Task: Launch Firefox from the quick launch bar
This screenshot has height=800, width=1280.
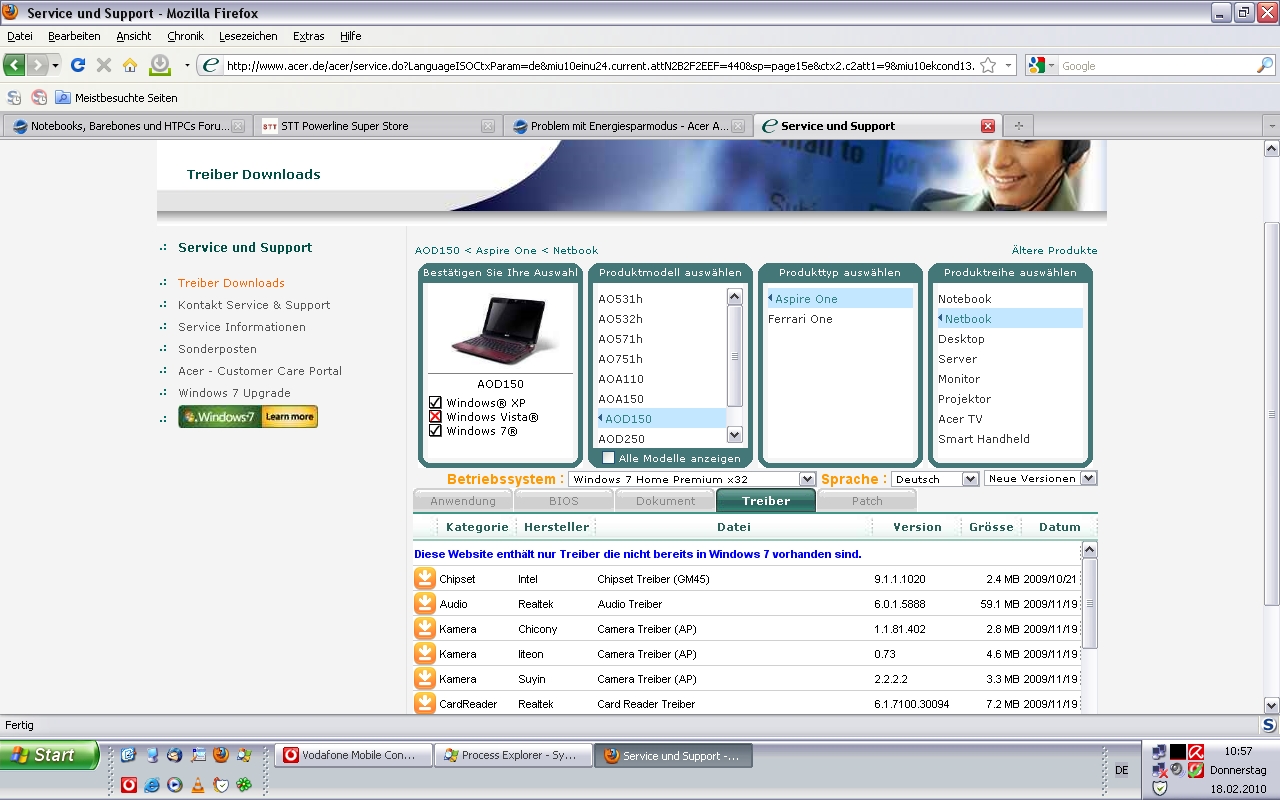Action: pyautogui.click(x=220, y=755)
